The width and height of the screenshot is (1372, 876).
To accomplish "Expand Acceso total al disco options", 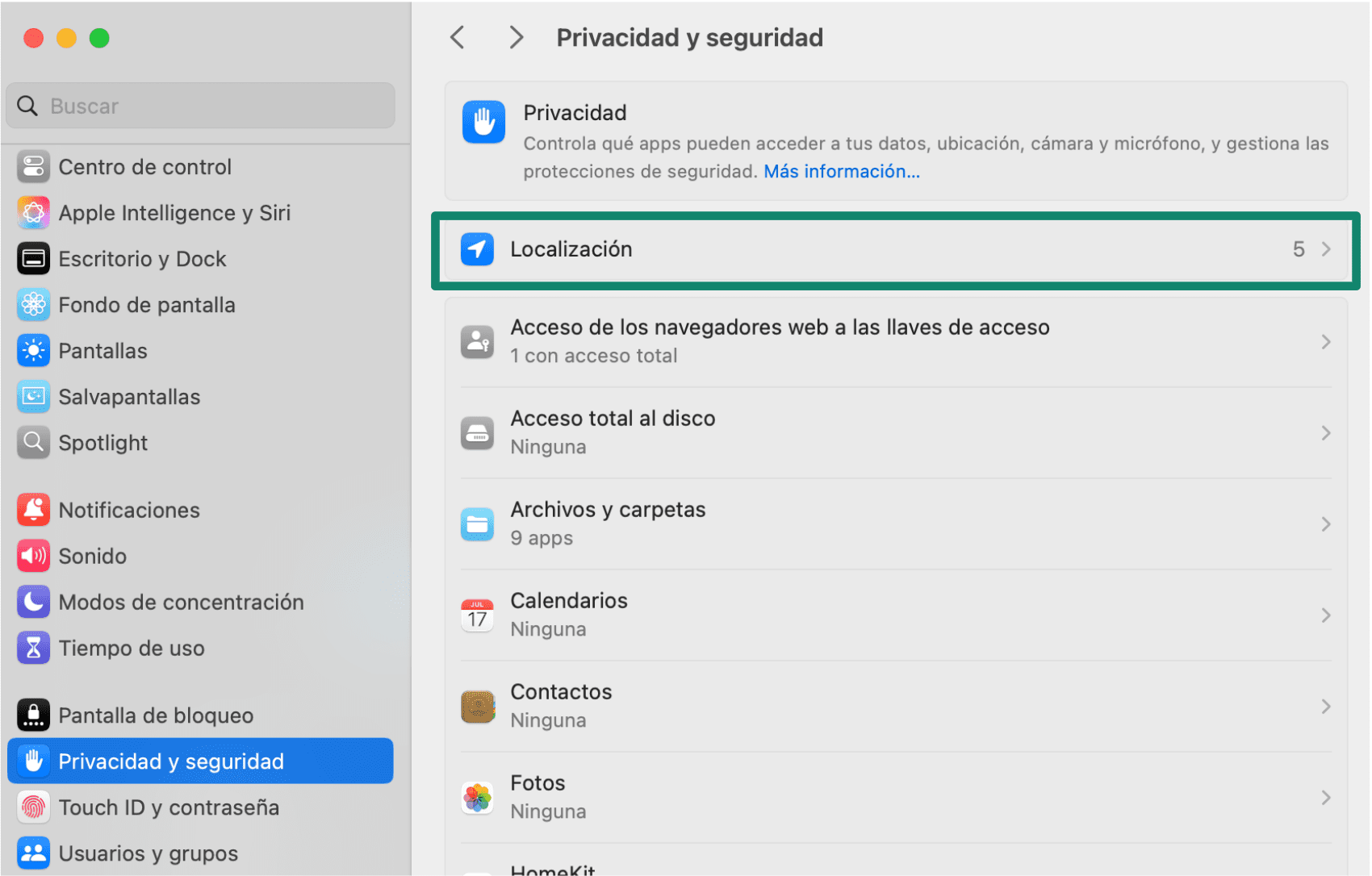I will coord(1326,432).
